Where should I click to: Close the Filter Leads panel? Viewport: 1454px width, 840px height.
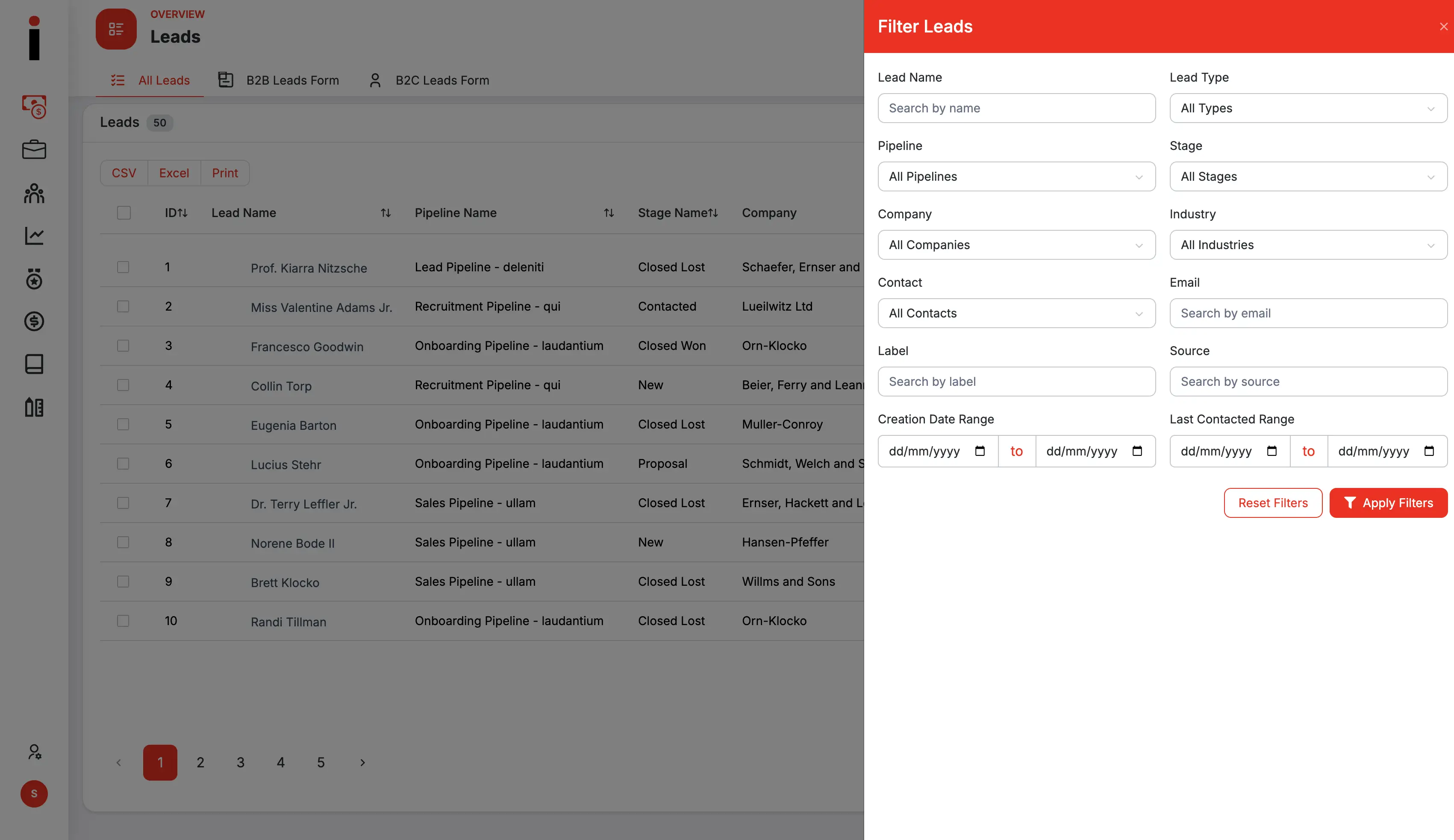pos(1444,26)
